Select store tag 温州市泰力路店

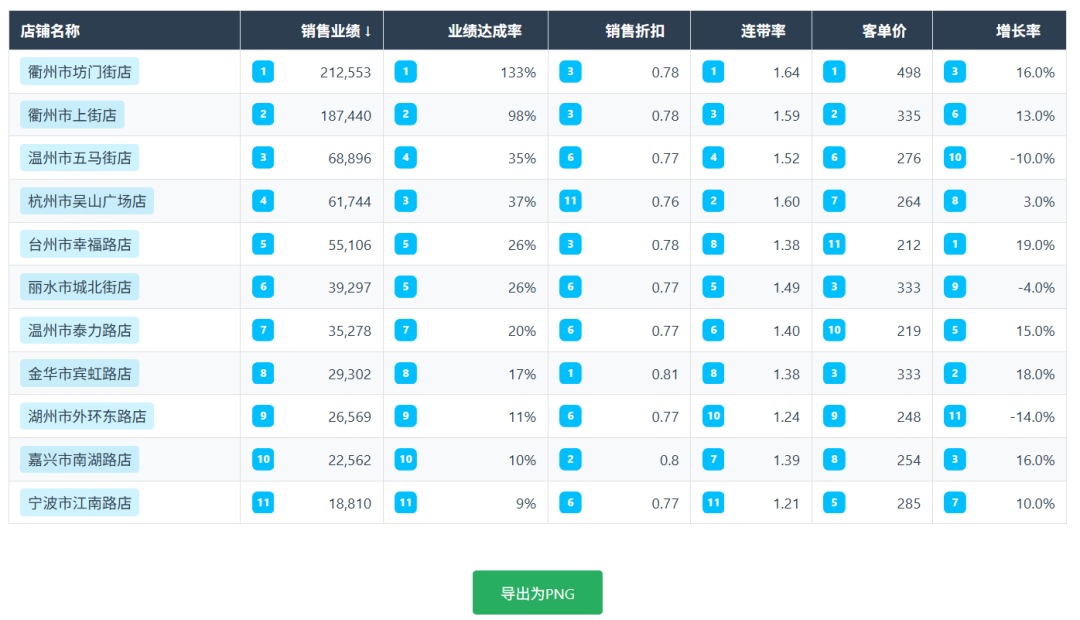point(79,331)
